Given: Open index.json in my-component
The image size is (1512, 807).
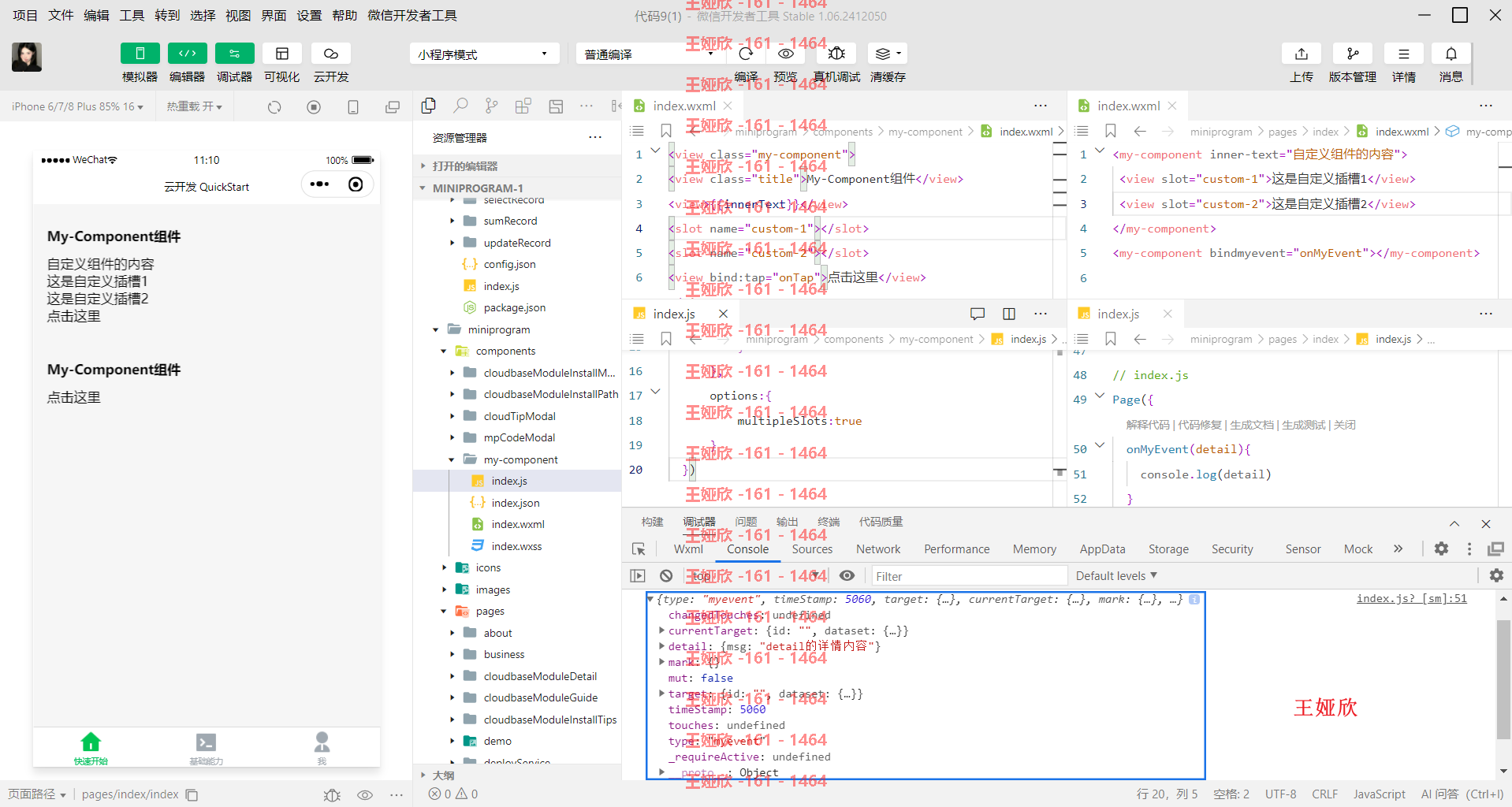Looking at the screenshot, I should pos(517,503).
